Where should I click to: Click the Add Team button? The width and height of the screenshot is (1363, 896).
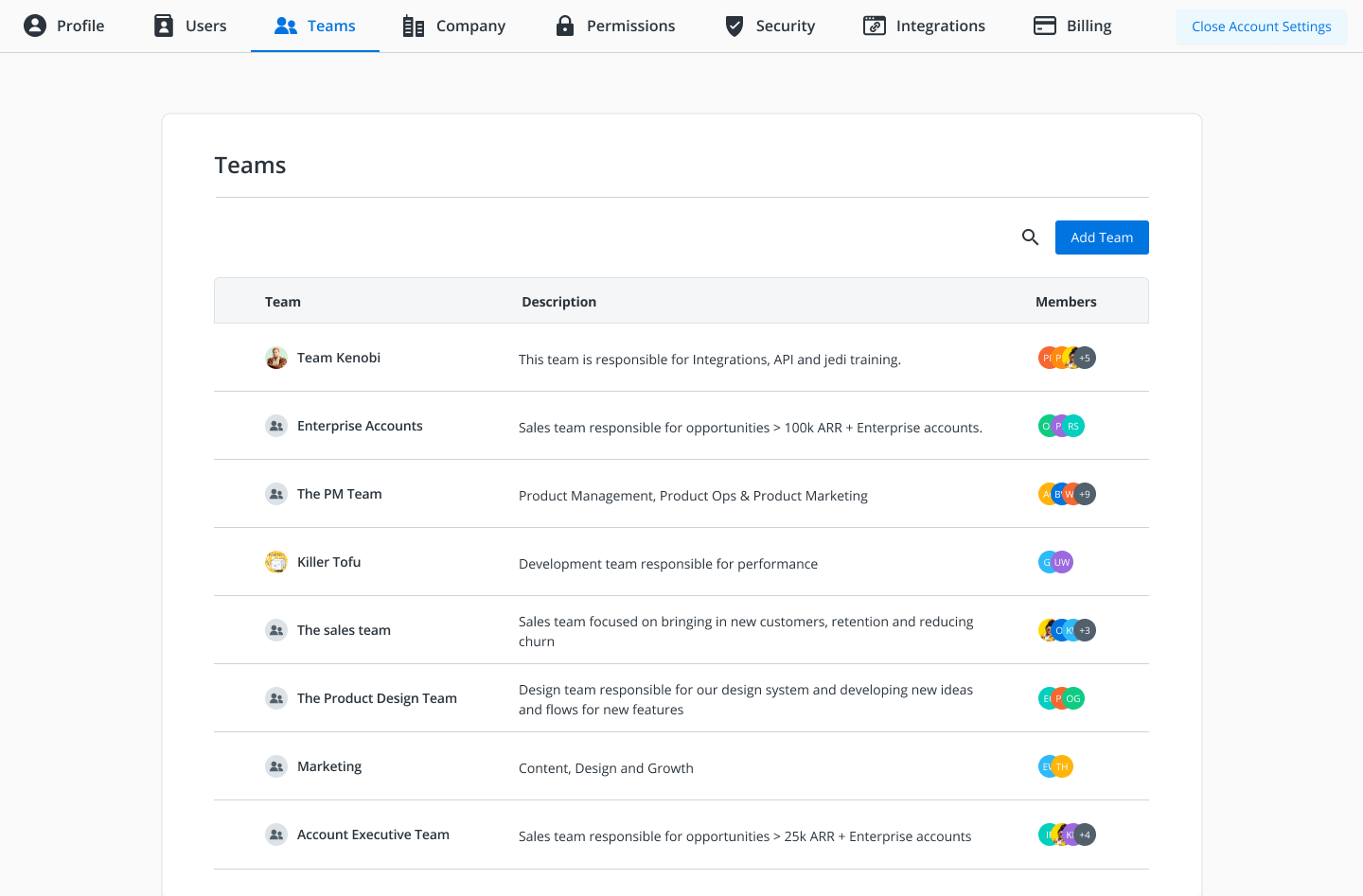[x=1102, y=237]
